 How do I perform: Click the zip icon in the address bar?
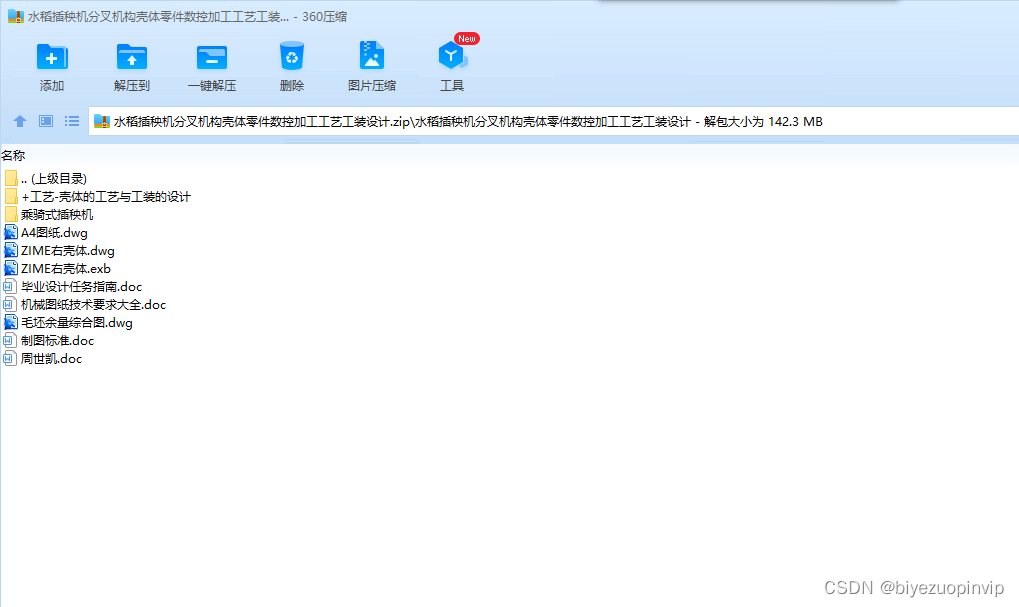point(101,122)
